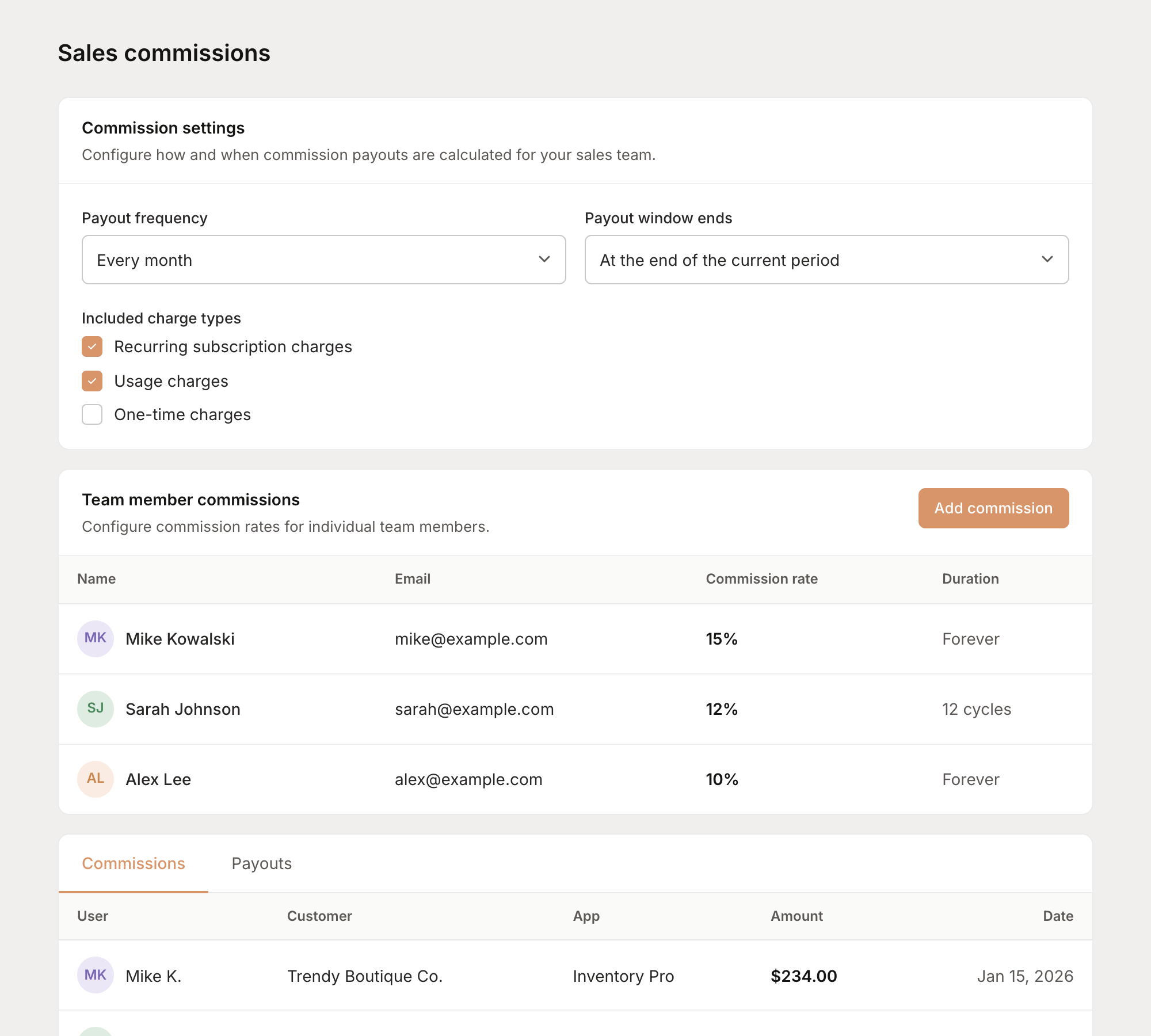This screenshot has width=1151, height=1036.
Task: Click Alex Lee's AL avatar
Action: click(95, 779)
